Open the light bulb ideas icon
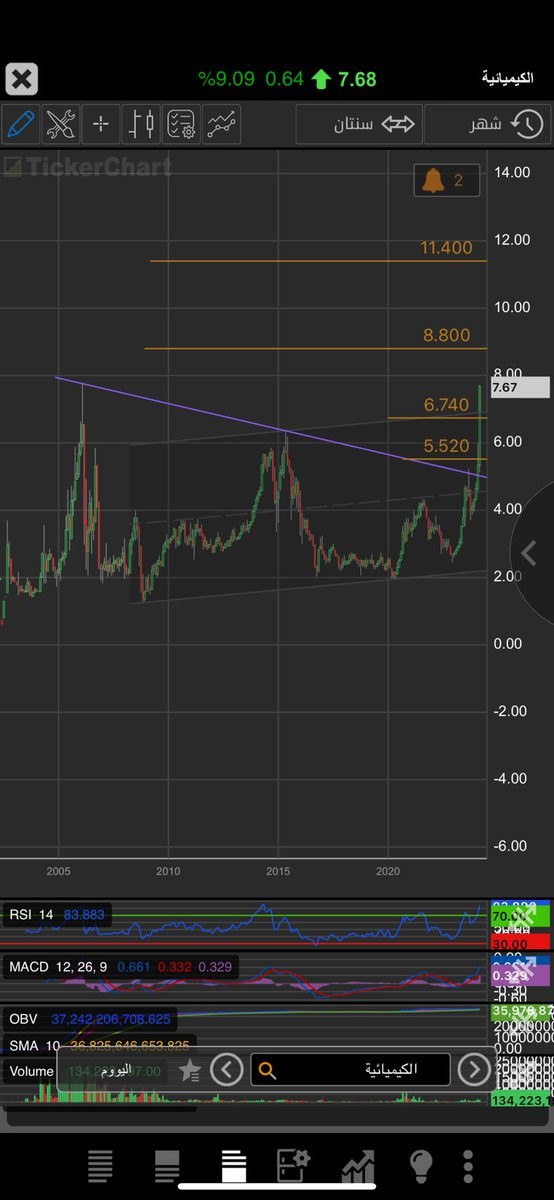Image resolution: width=554 pixels, height=1200 pixels. 421,1166
